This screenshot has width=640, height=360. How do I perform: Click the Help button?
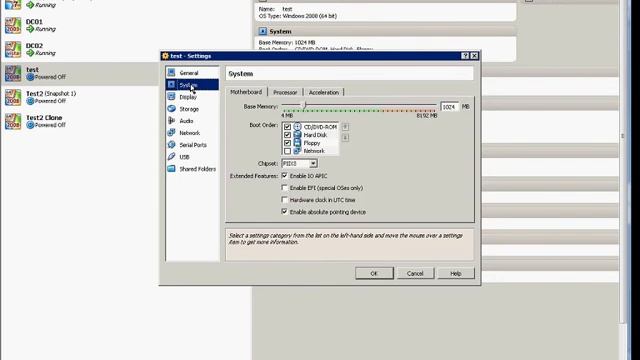pyautogui.click(x=456, y=273)
